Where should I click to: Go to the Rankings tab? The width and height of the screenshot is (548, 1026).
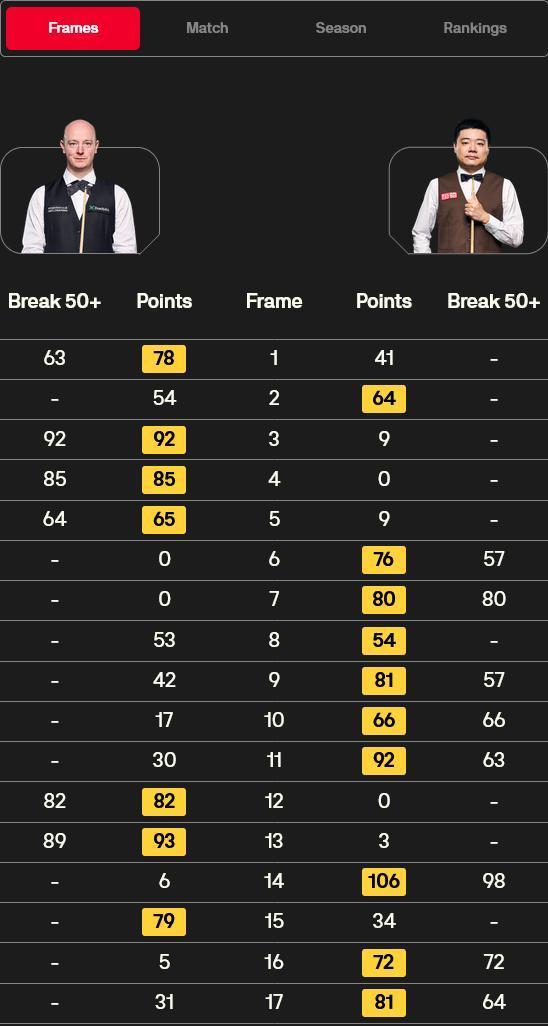coord(475,28)
